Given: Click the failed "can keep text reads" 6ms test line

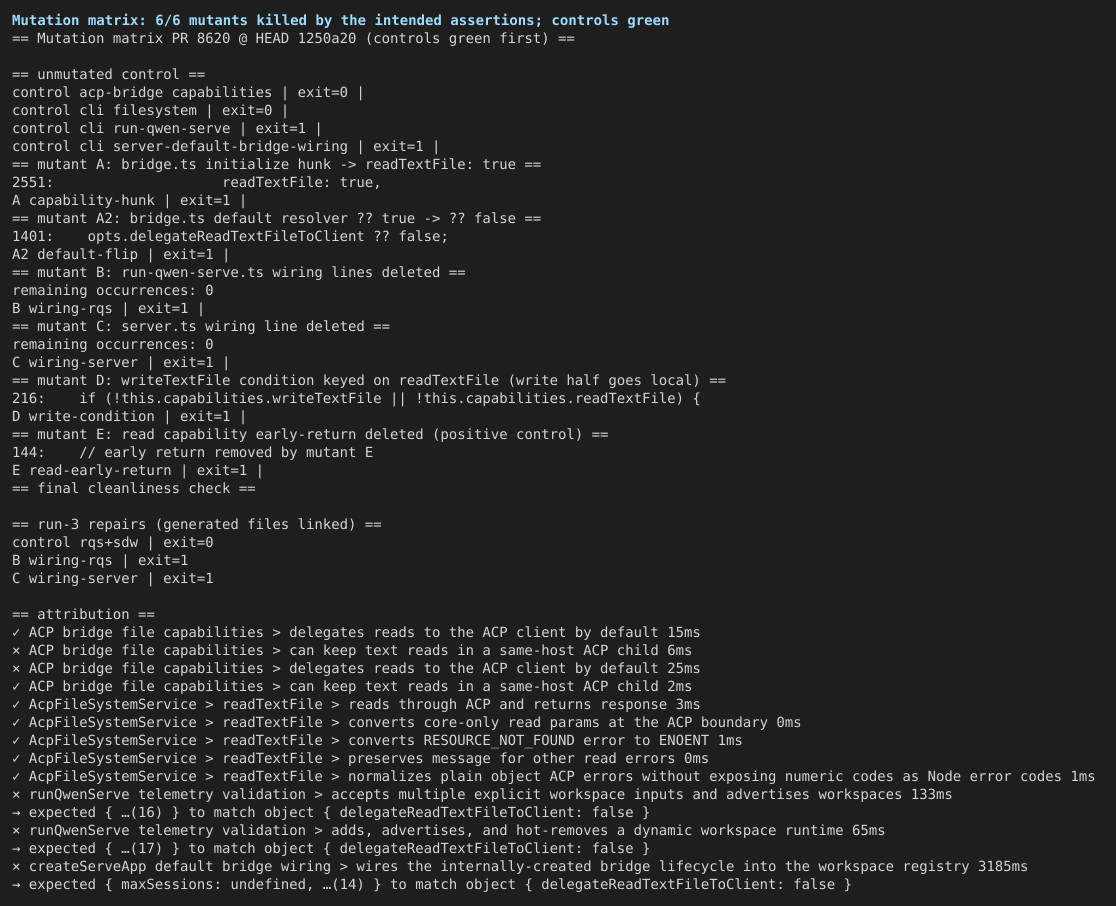Looking at the screenshot, I should 352,650.
